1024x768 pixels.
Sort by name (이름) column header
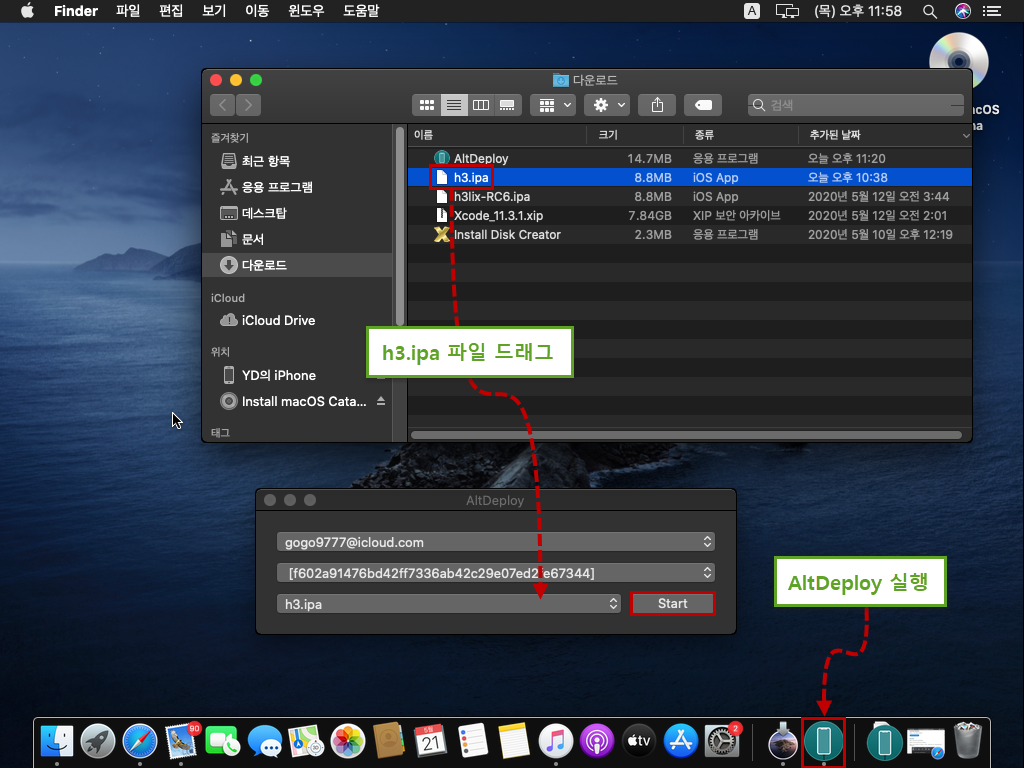tap(497, 135)
